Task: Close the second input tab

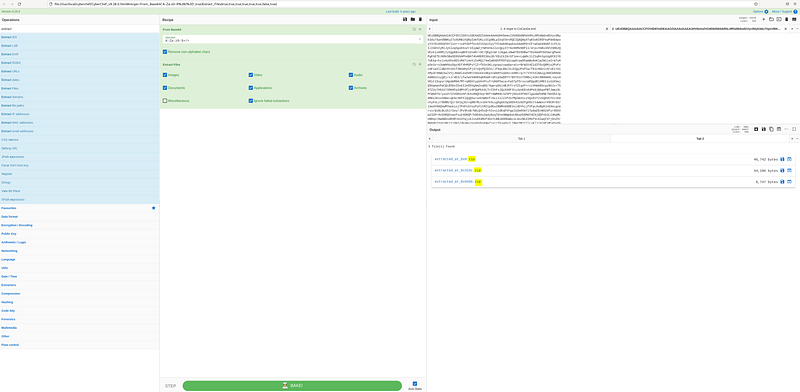Action: pyautogui.click(x=785, y=29)
